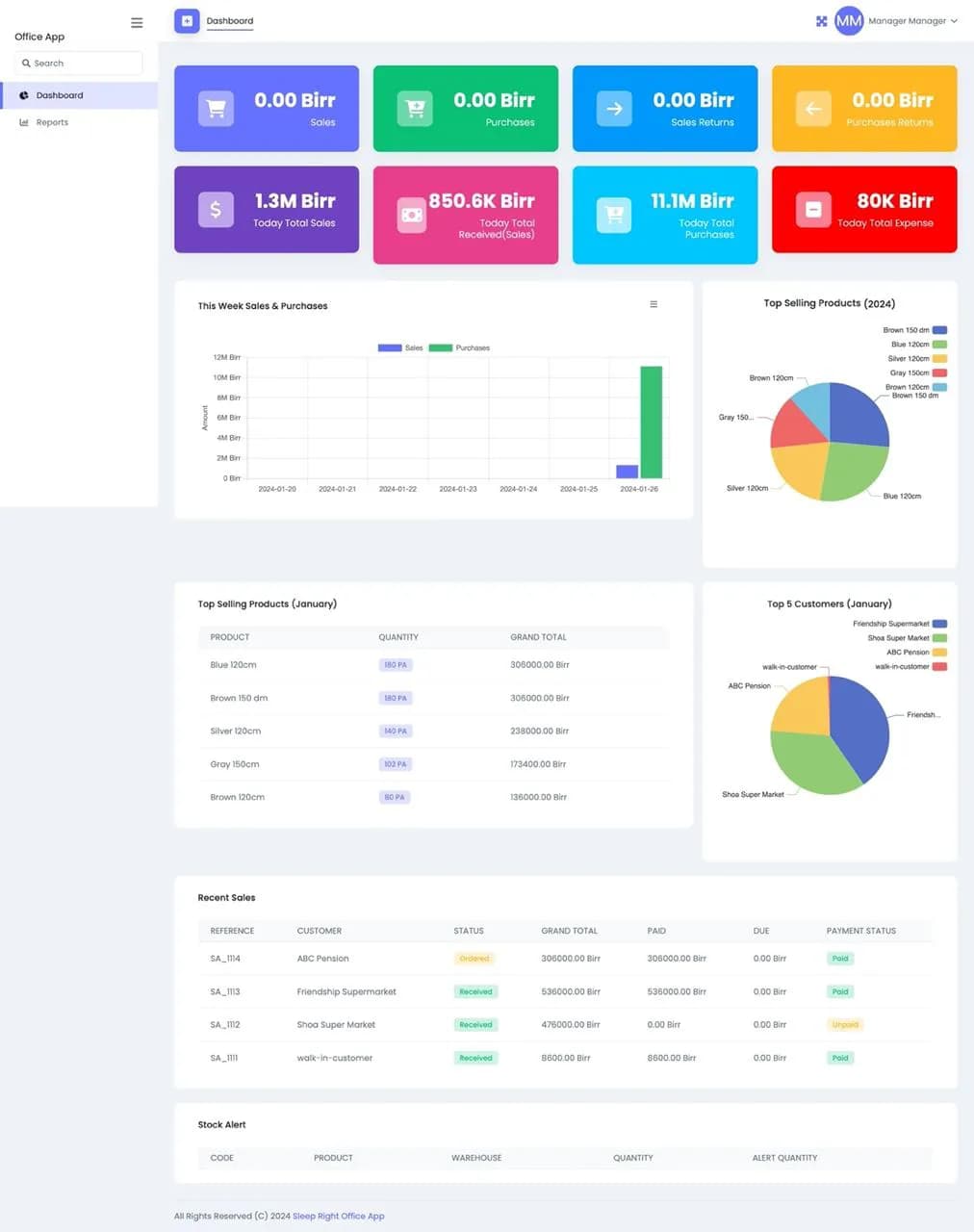
Task: Toggle Gray 150cm pie legend entry
Action: coord(918,372)
